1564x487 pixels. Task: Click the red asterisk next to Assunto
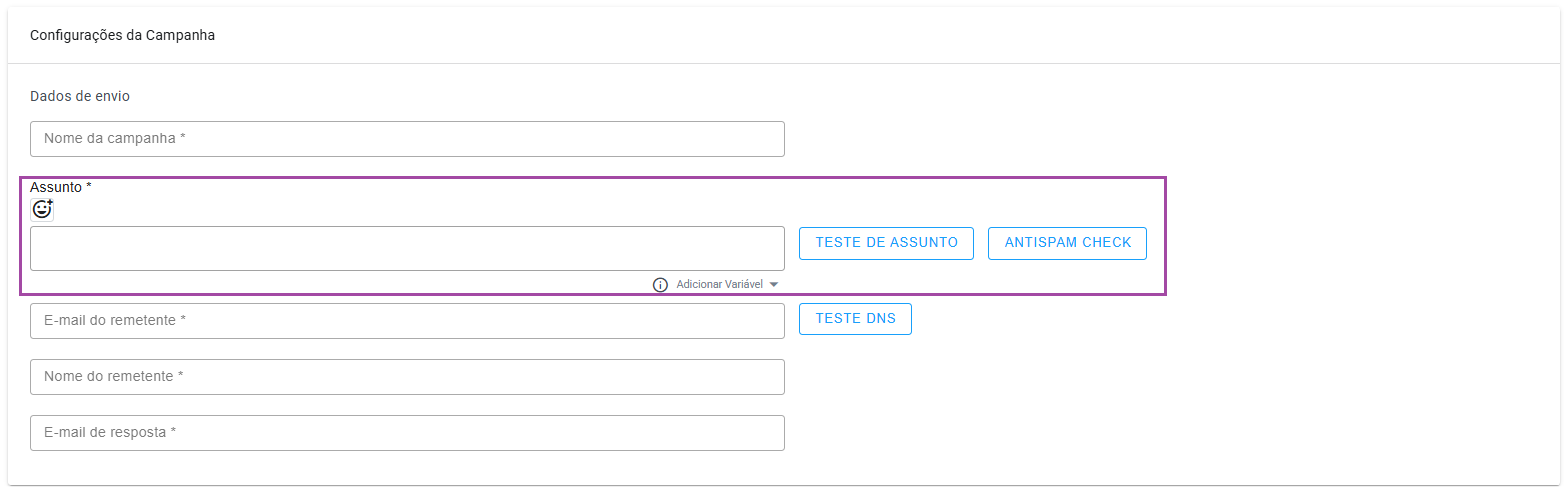pyautogui.click(x=89, y=187)
